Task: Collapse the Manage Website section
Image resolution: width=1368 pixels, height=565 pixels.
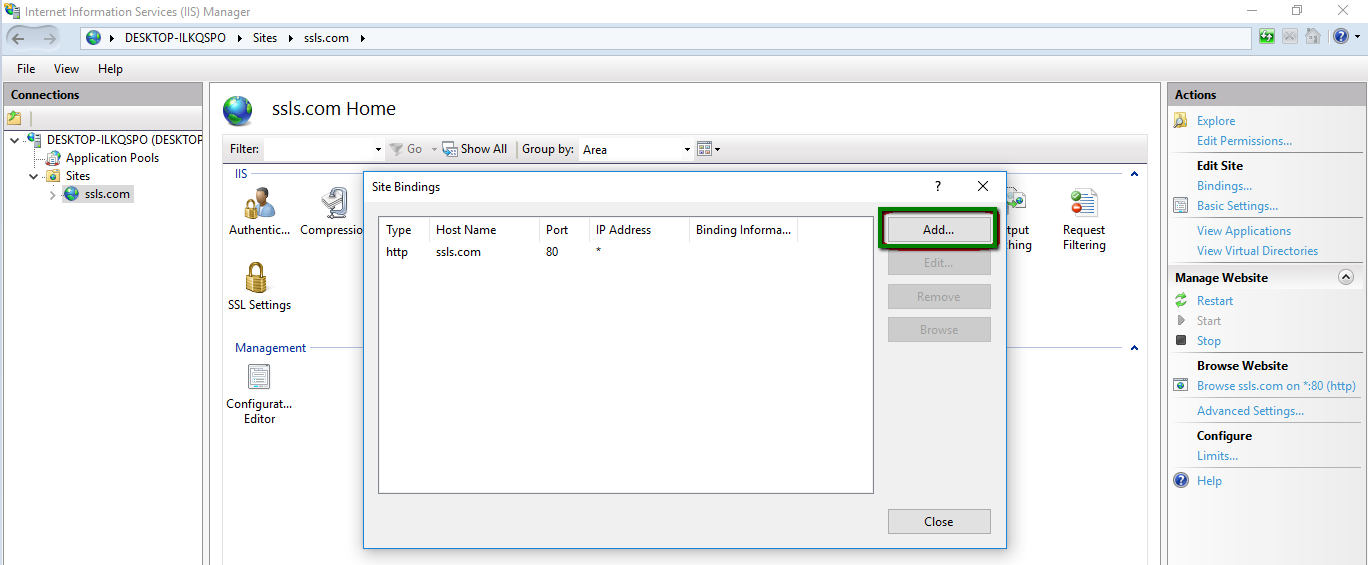Action: [1346, 278]
